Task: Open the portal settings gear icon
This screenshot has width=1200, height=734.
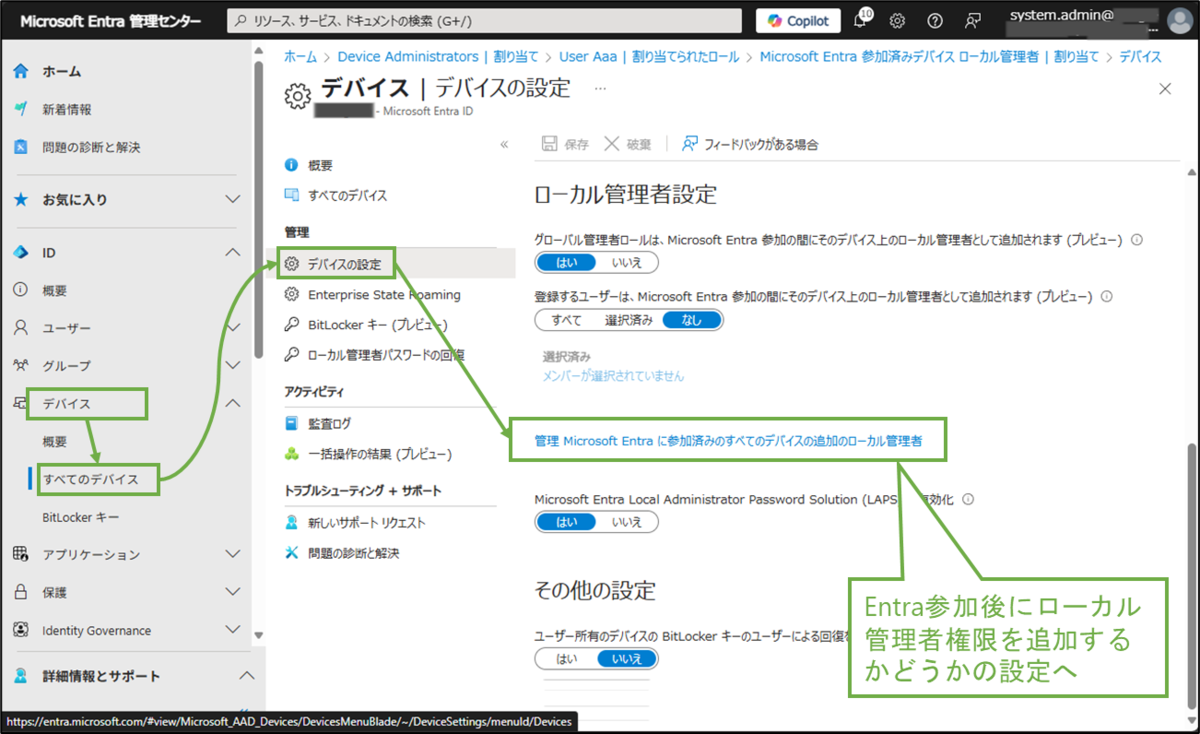Action: [x=898, y=20]
